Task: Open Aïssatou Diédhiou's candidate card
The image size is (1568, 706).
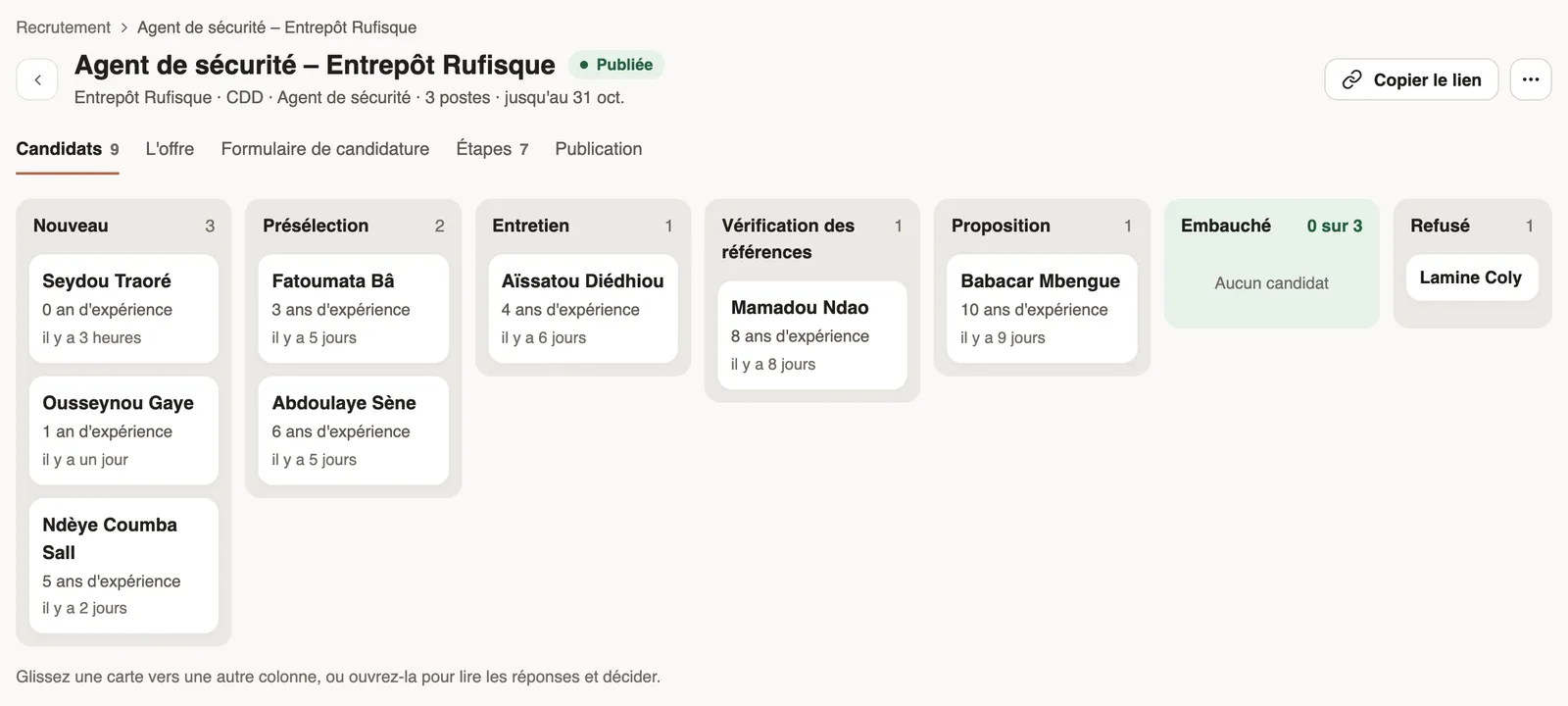Action: tap(583, 309)
